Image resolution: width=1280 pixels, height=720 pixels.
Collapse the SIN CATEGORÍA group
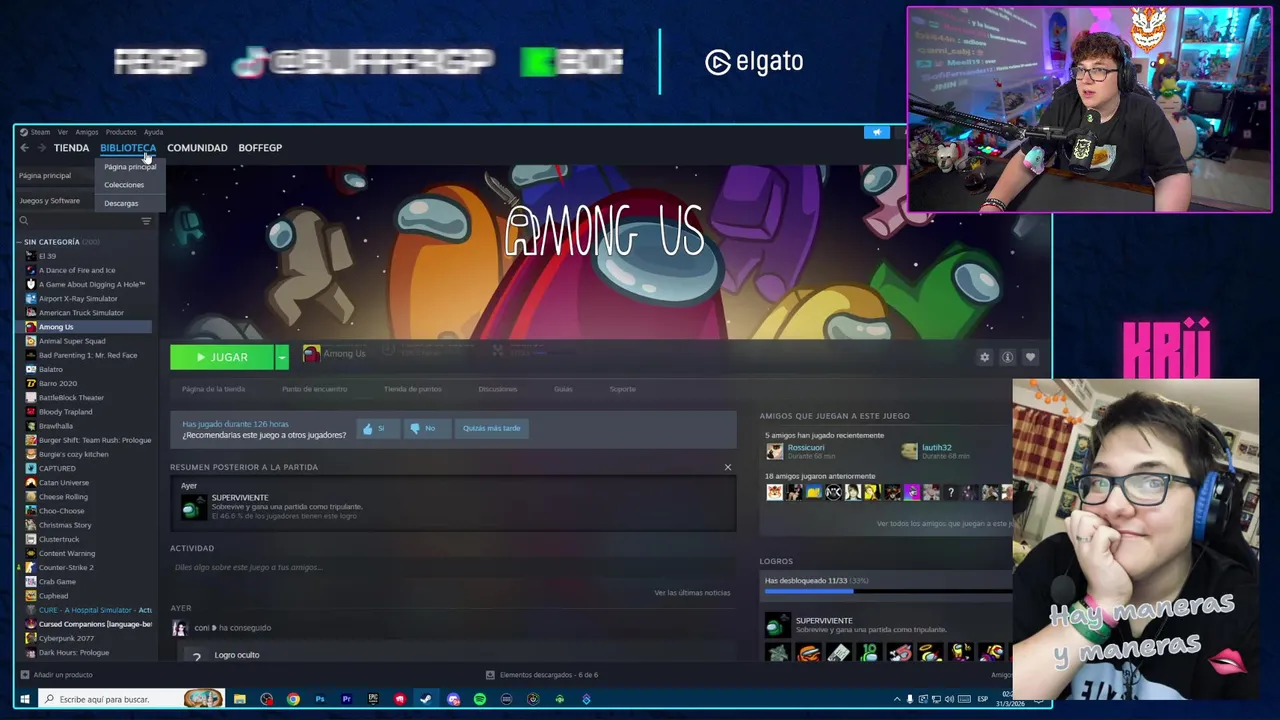pos(19,242)
